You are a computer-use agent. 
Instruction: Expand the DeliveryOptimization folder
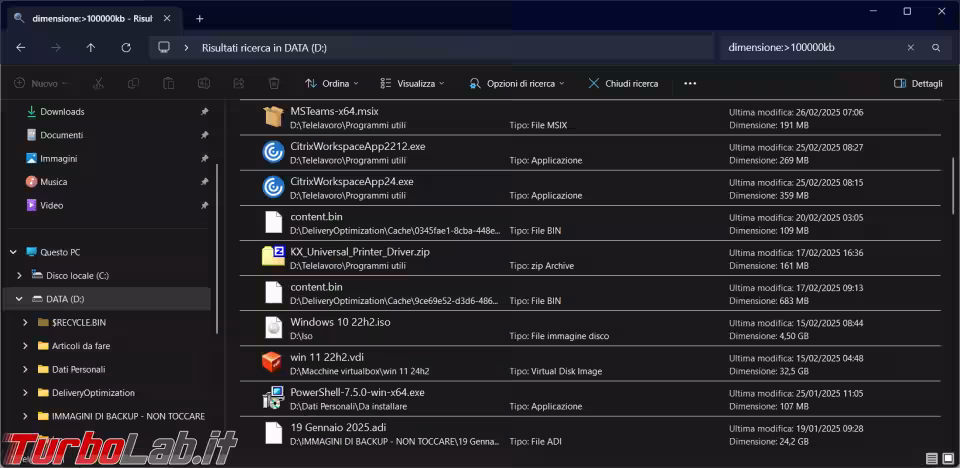[25, 393]
